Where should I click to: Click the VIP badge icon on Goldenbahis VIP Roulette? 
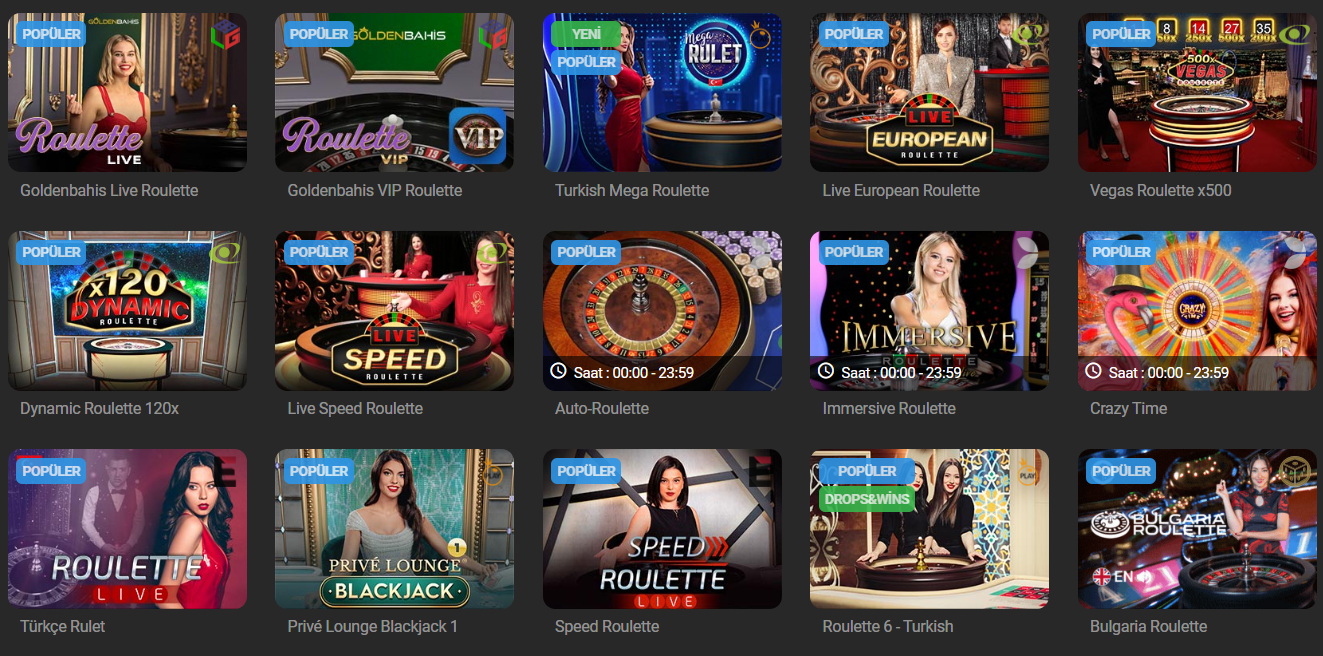(x=477, y=135)
